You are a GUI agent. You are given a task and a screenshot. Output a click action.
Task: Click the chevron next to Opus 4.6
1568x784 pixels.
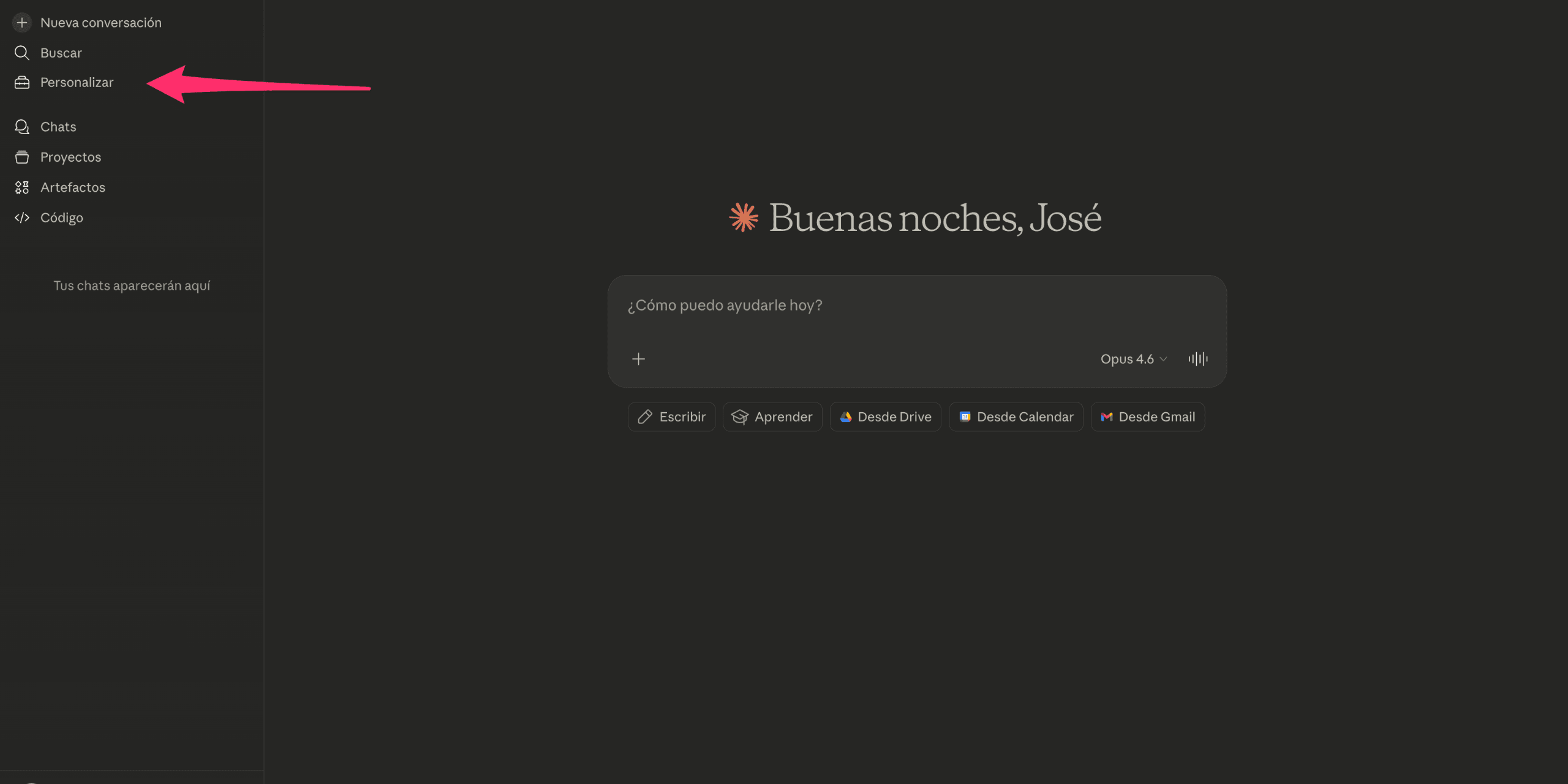(x=1163, y=359)
